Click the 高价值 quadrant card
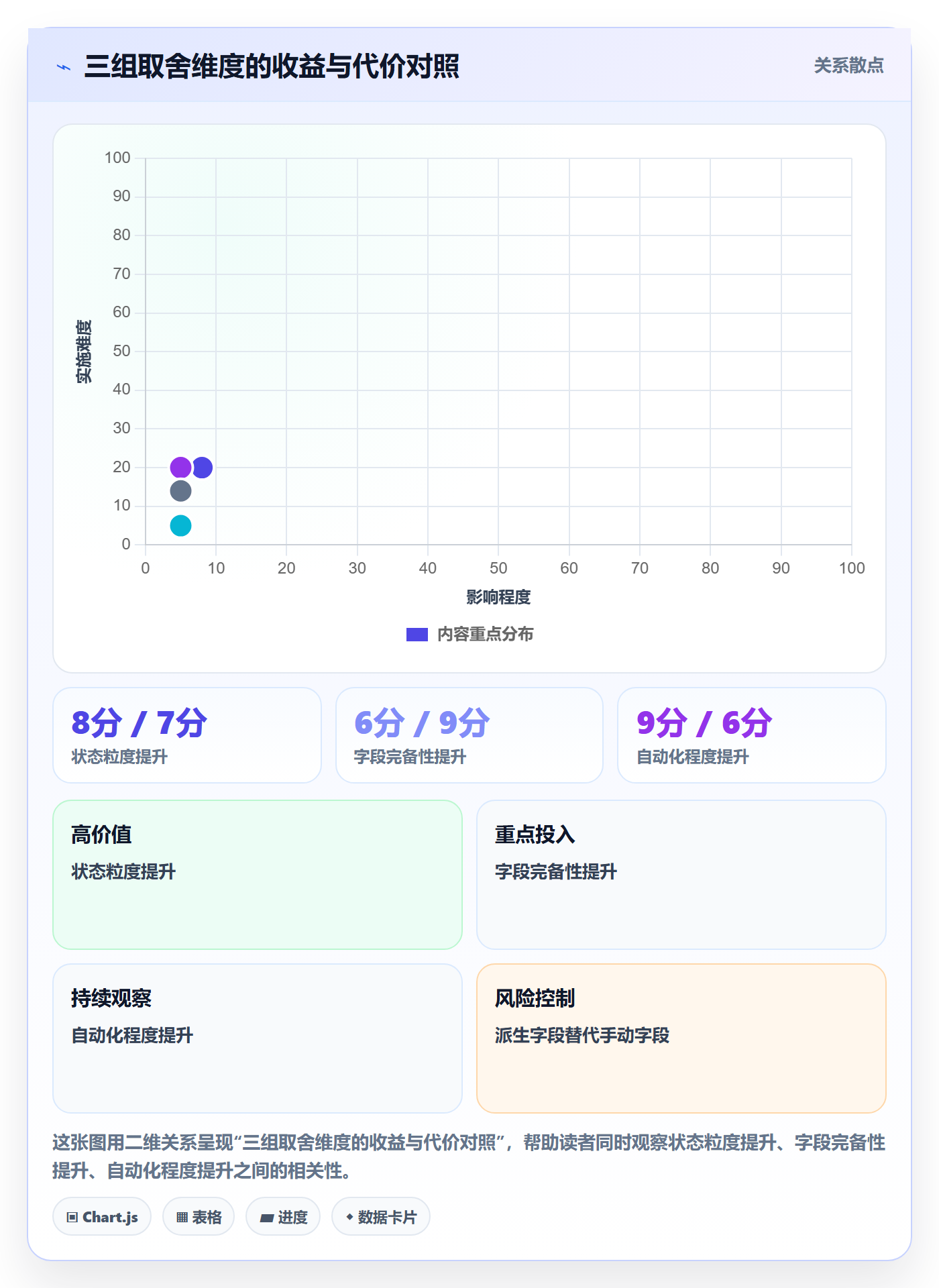This screenshot has width=939, height=1288. pos(258,875)
